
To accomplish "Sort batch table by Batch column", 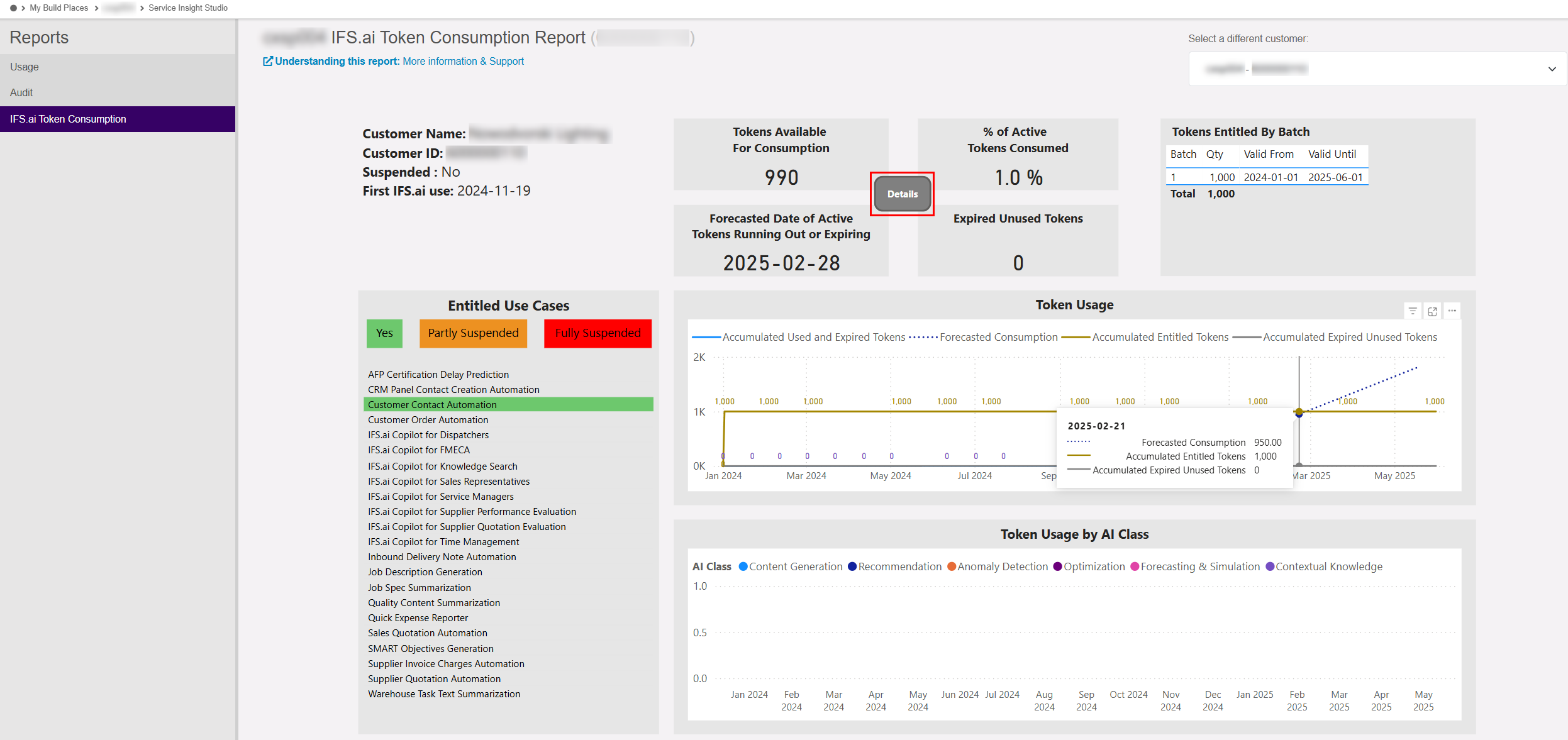I will click(x=1183, y=154).
